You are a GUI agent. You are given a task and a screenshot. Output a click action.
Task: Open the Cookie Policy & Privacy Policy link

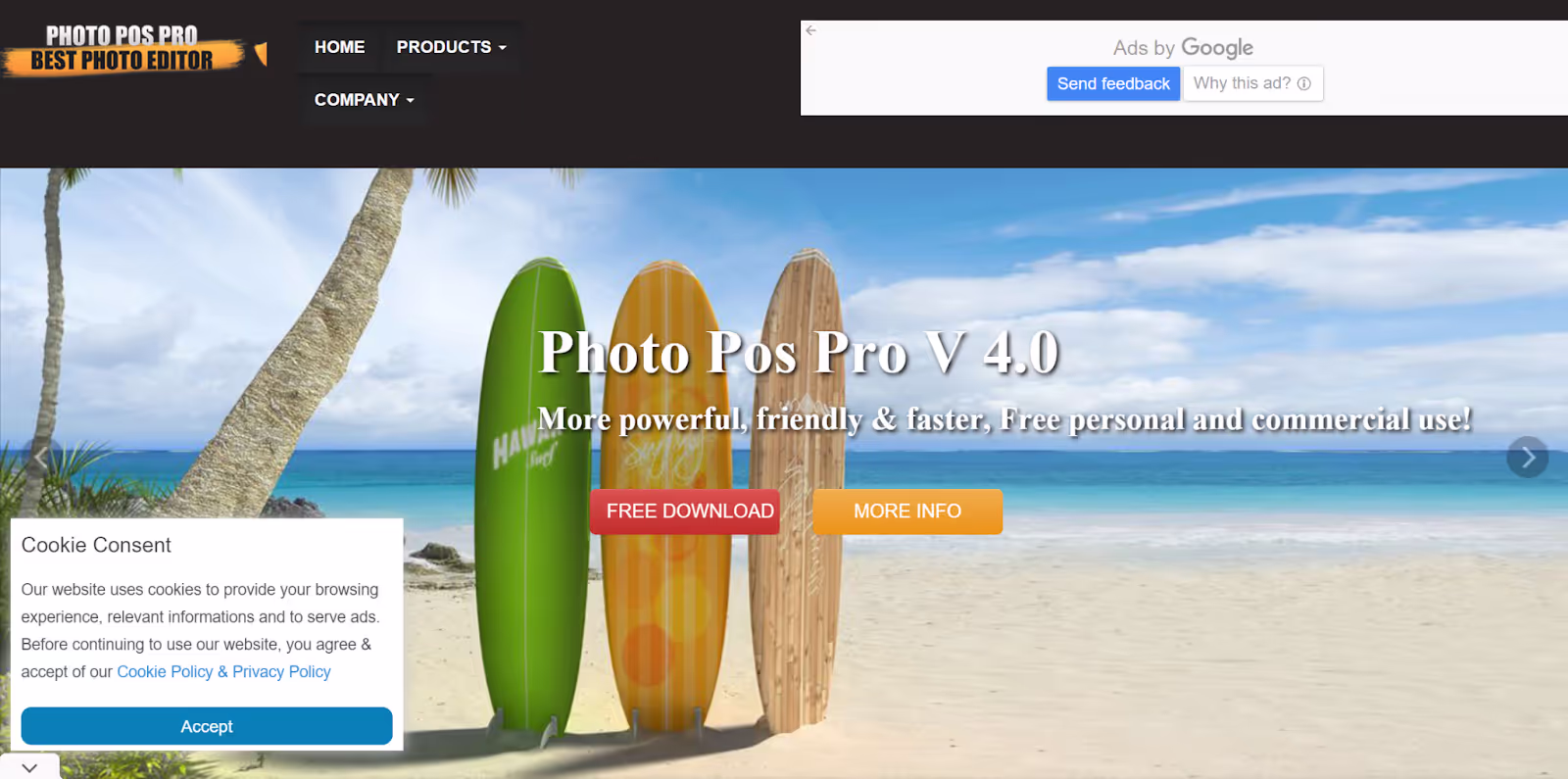click(223, 672)
